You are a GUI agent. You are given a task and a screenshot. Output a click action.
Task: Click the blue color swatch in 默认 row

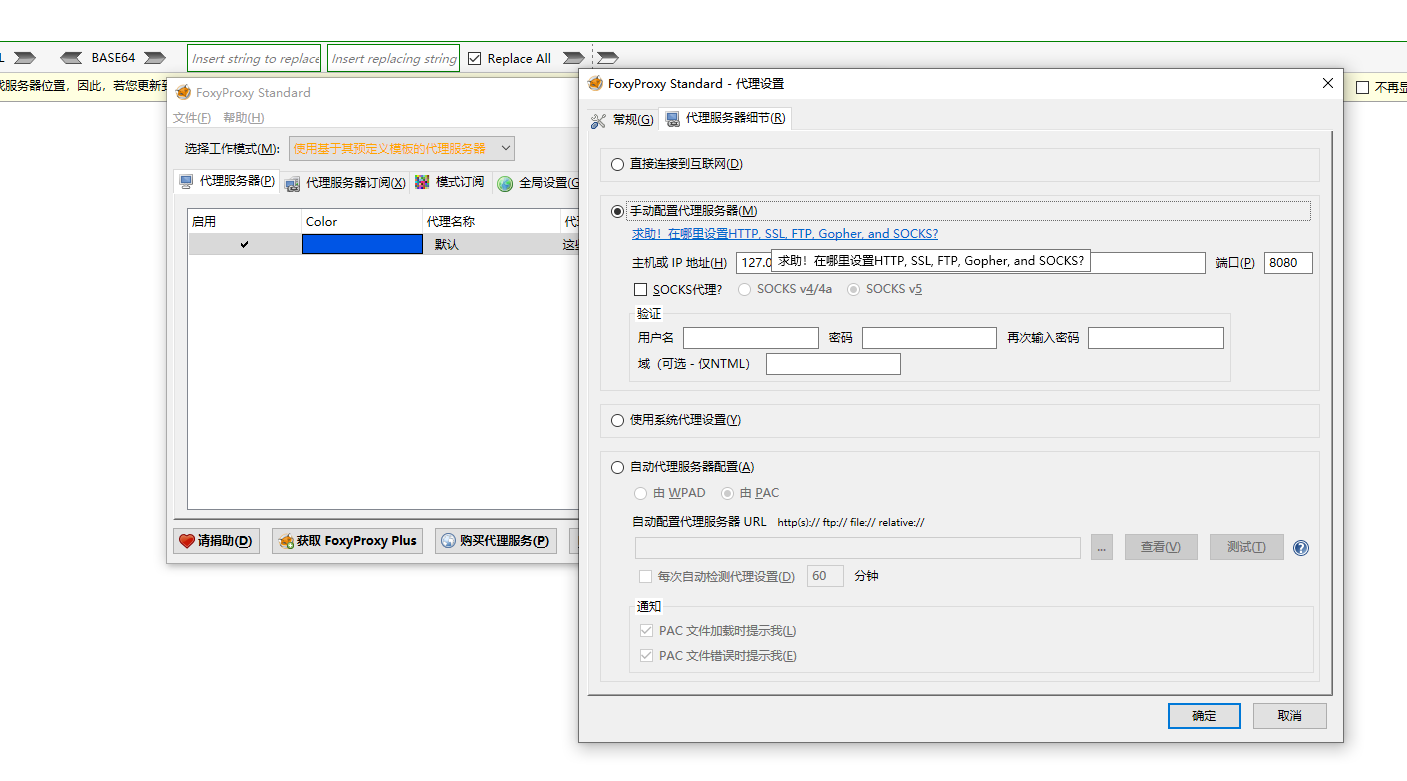coord(362,244)
